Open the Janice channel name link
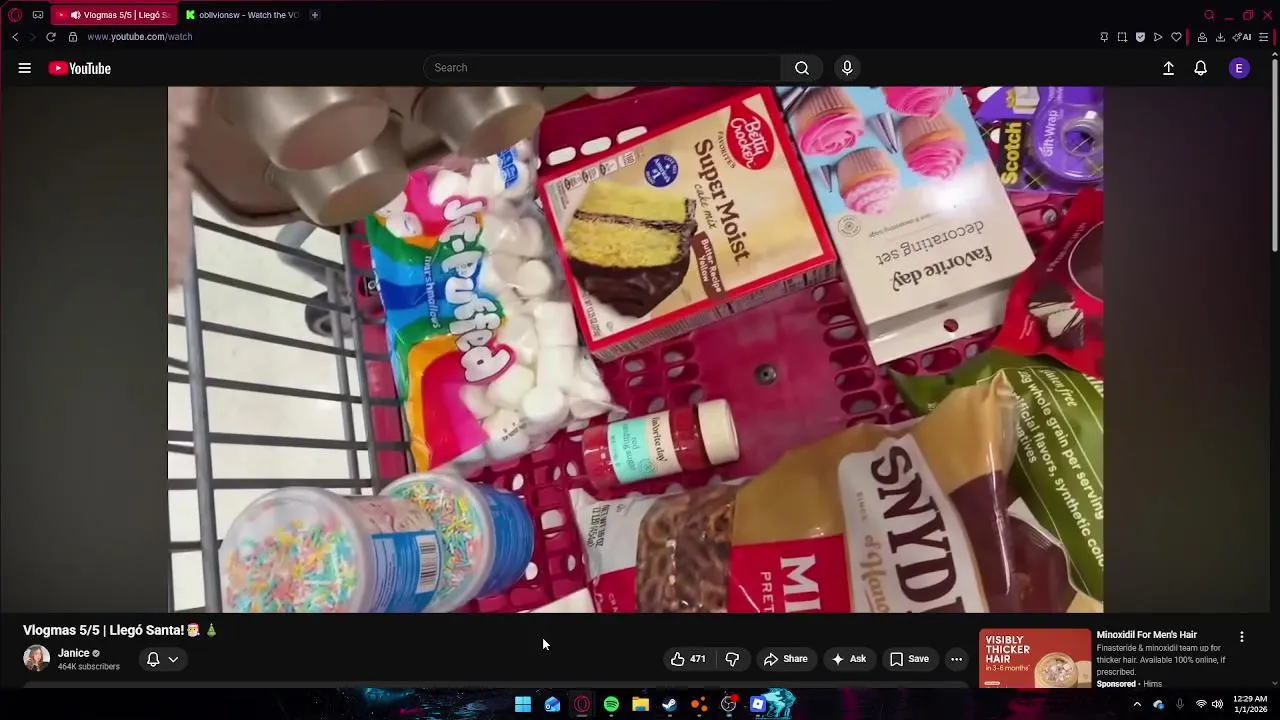This screenshot has width=1280, height=720. (x=73, y=653)
